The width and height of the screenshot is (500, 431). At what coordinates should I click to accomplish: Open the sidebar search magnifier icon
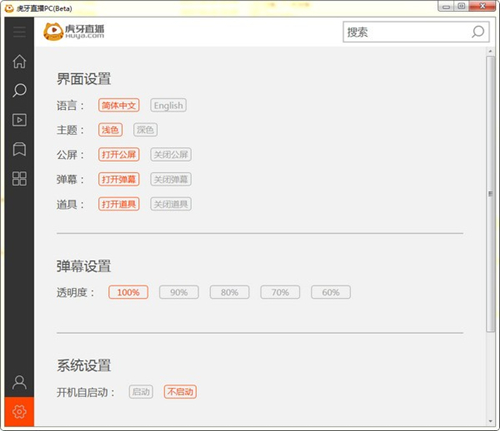click(19, 90)
